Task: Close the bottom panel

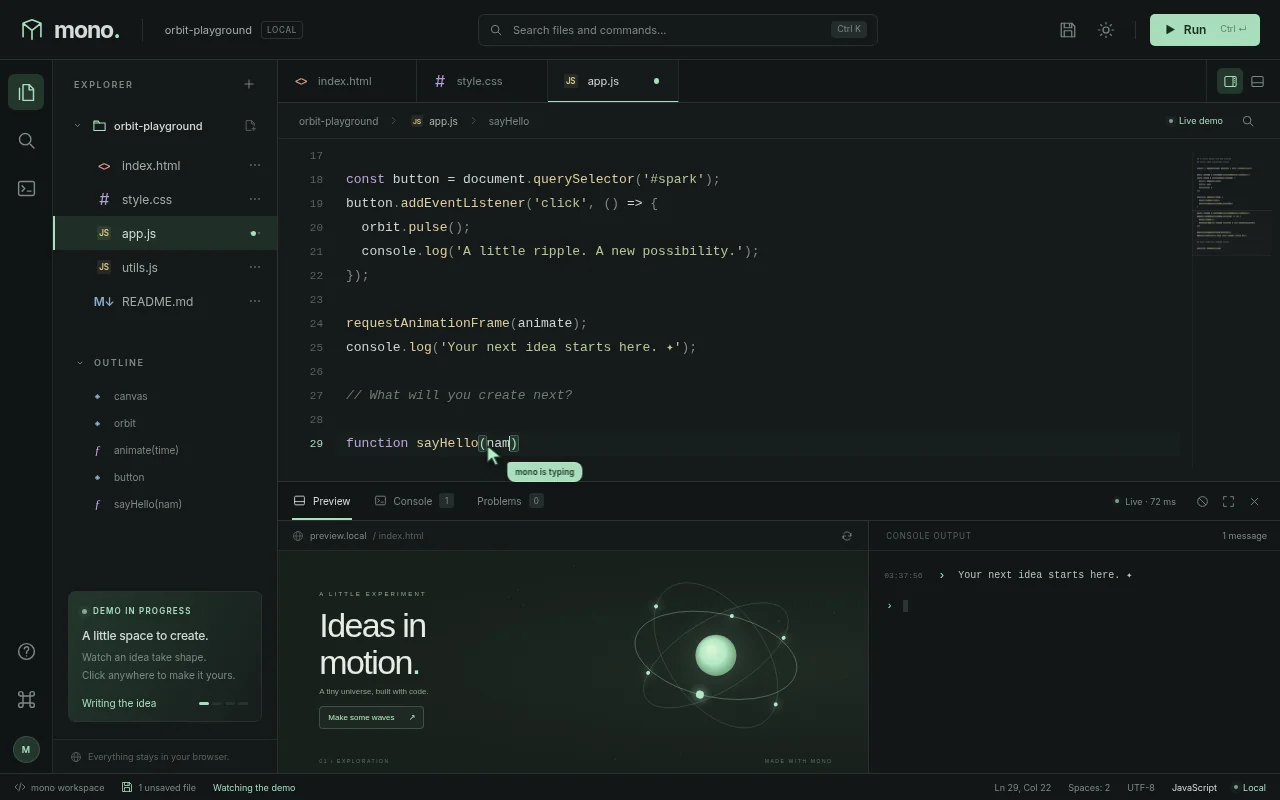Action: [1254, 502]
